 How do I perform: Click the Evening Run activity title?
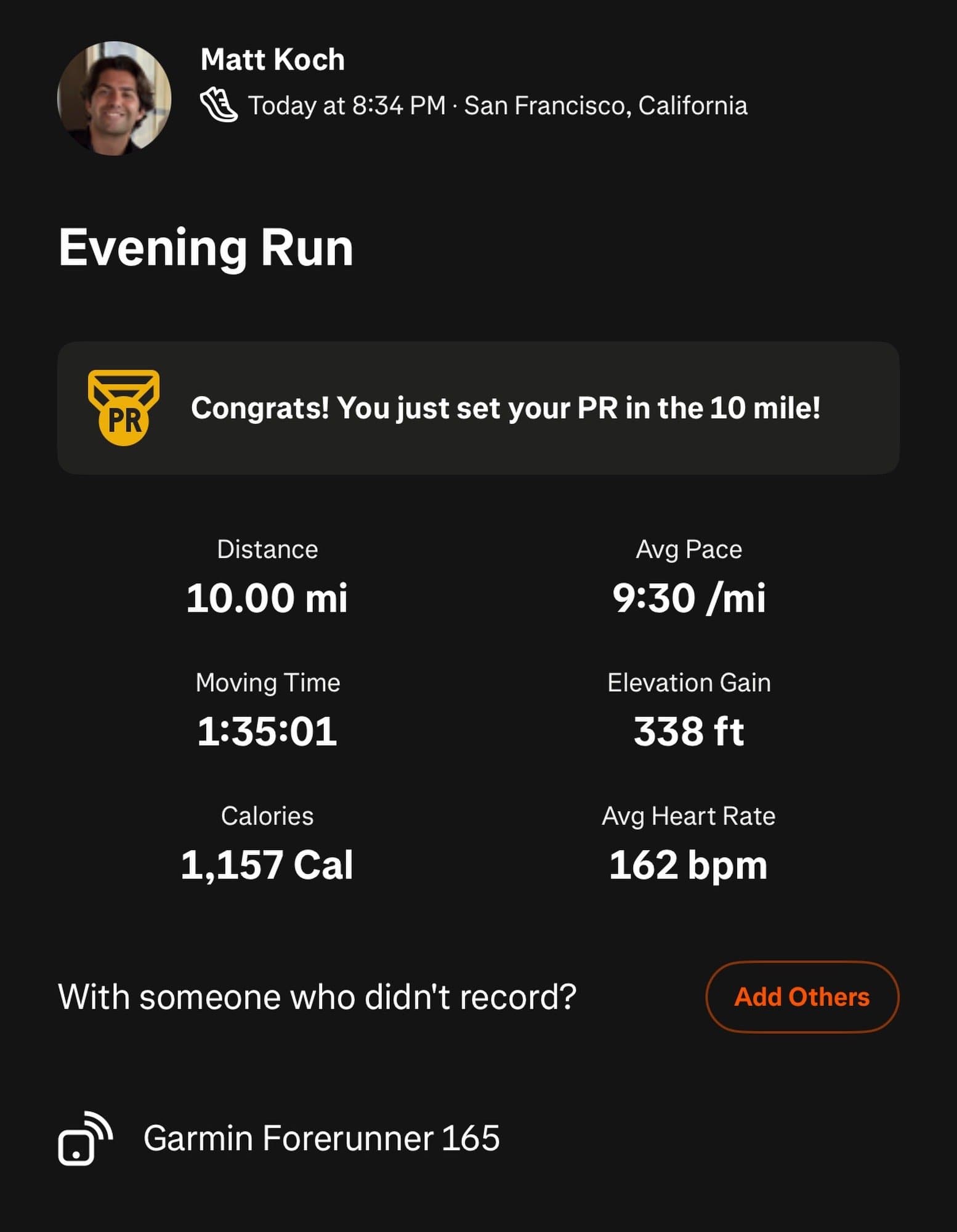[206, 248]
